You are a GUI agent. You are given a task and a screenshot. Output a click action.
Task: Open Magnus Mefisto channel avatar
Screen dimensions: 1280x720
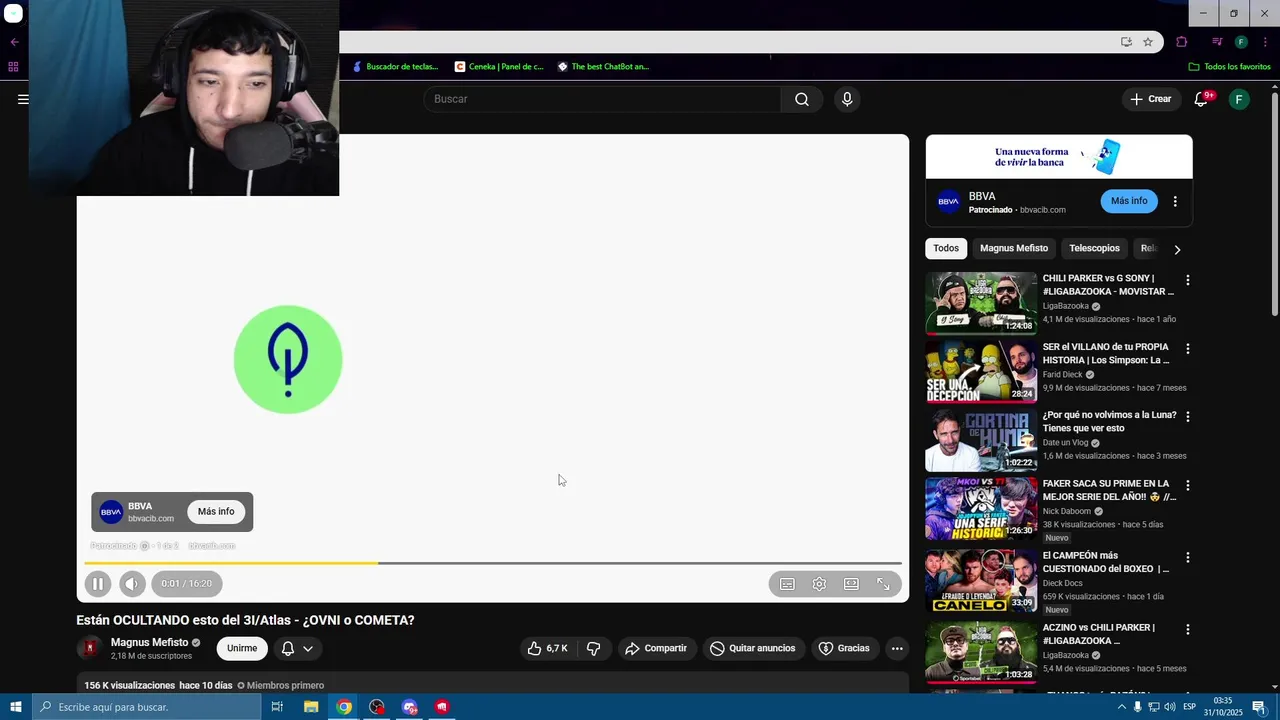90,648
